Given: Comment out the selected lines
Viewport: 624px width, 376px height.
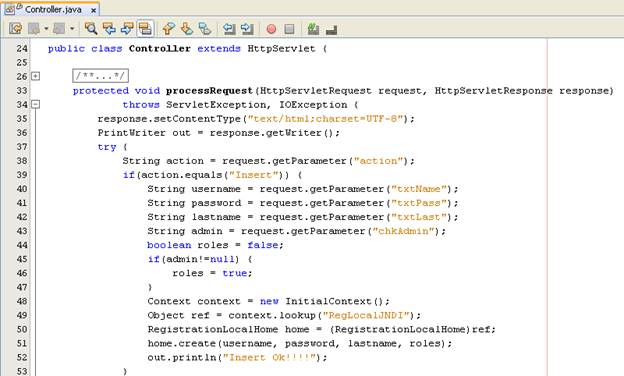Looking at the screenshot, I should click(x=313, y=29).
